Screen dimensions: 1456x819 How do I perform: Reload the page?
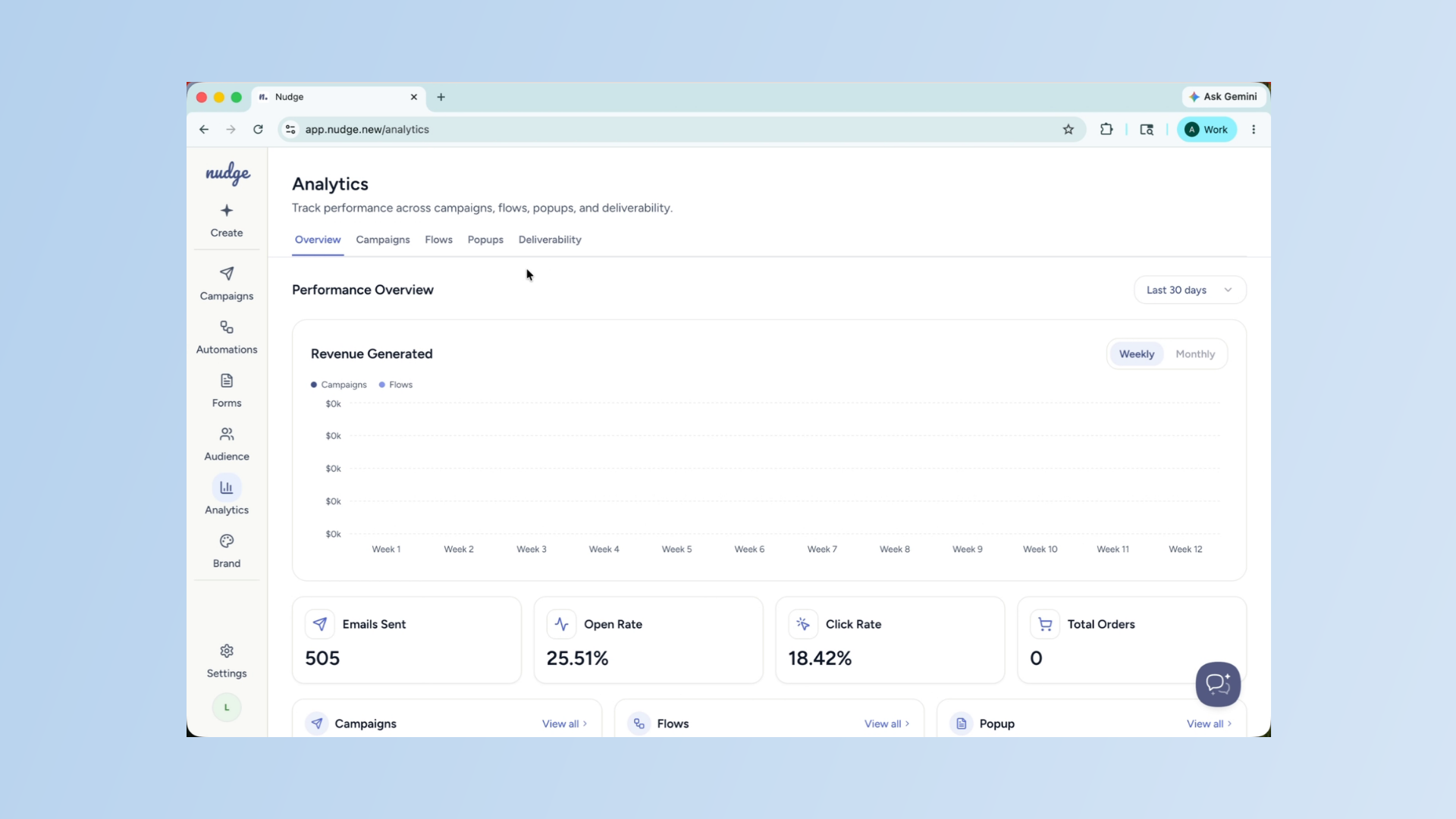click(x=258, y=130)
